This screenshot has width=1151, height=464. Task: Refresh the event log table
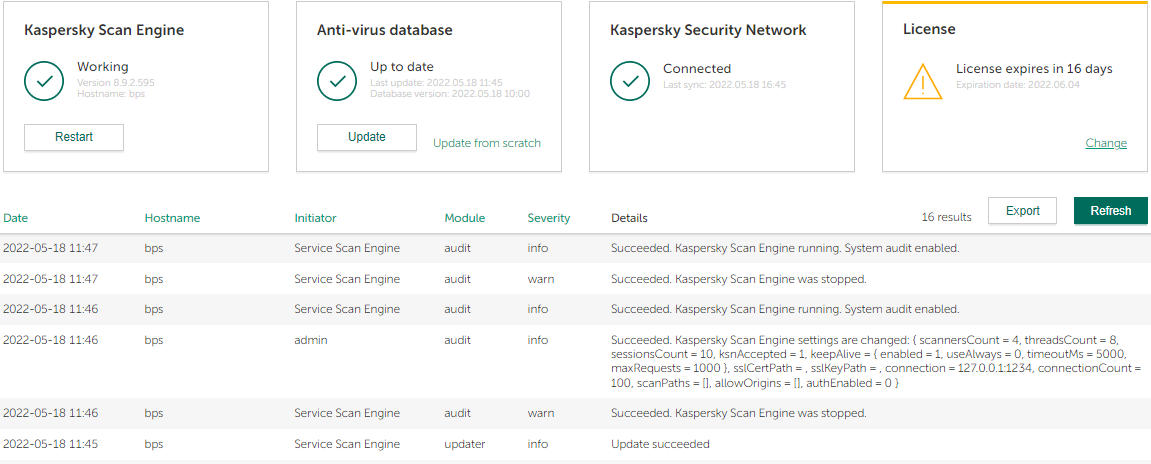coord(1110,211)
